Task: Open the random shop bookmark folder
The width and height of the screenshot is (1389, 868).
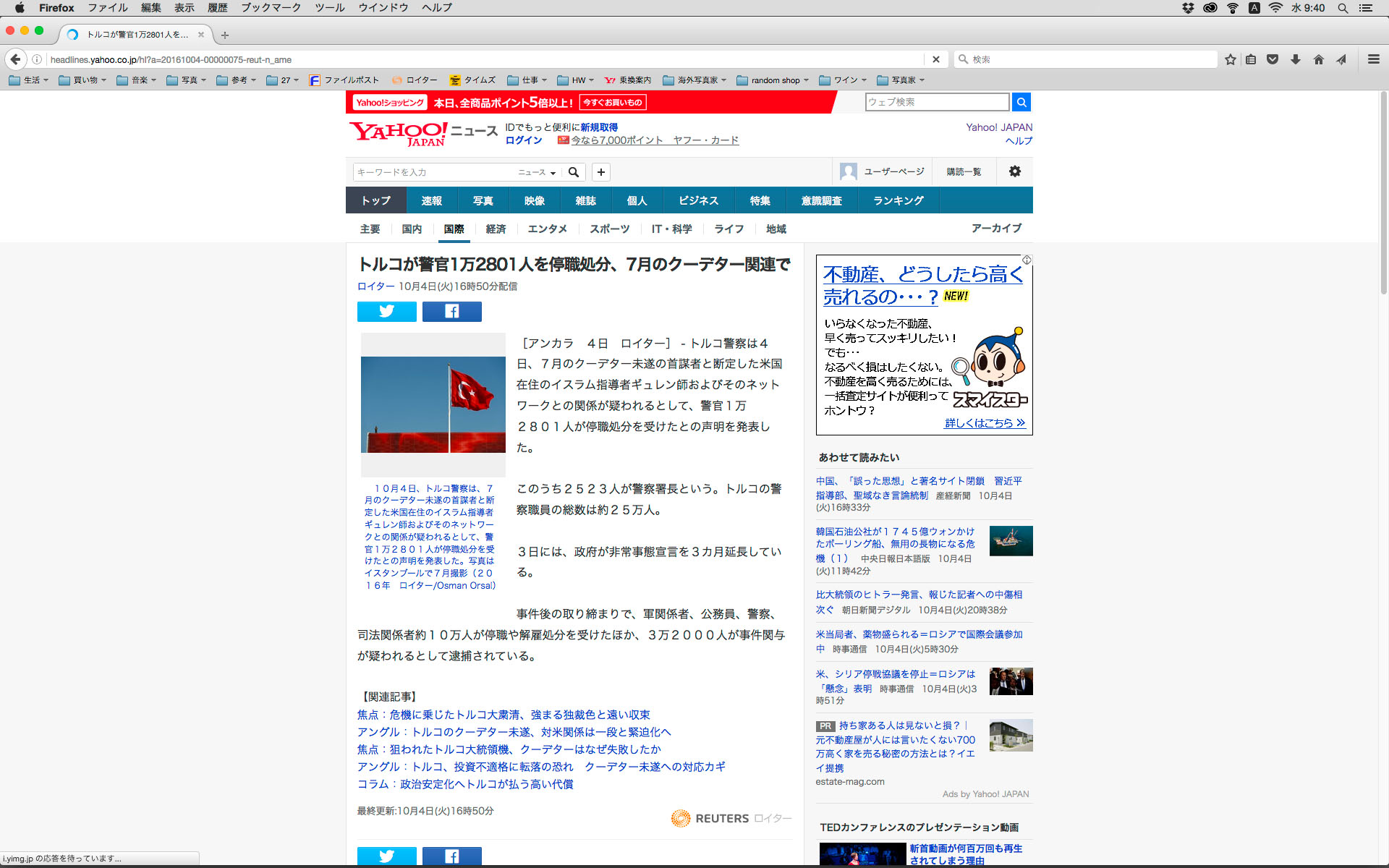Action: click(x=774, y=80)
